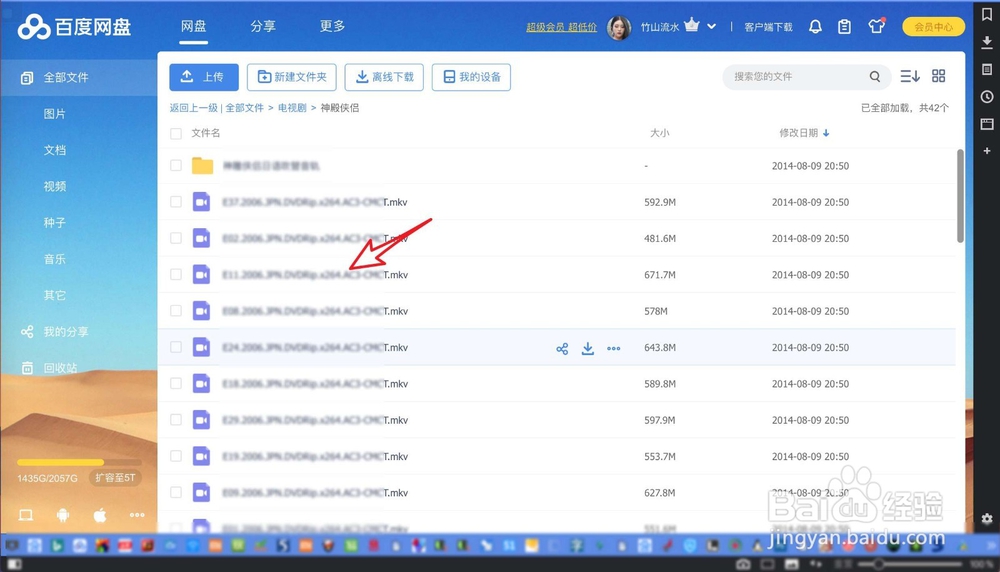Click the 离线下载 button
The height and width of the screenshot is (572, 1000).
point(384,77)
